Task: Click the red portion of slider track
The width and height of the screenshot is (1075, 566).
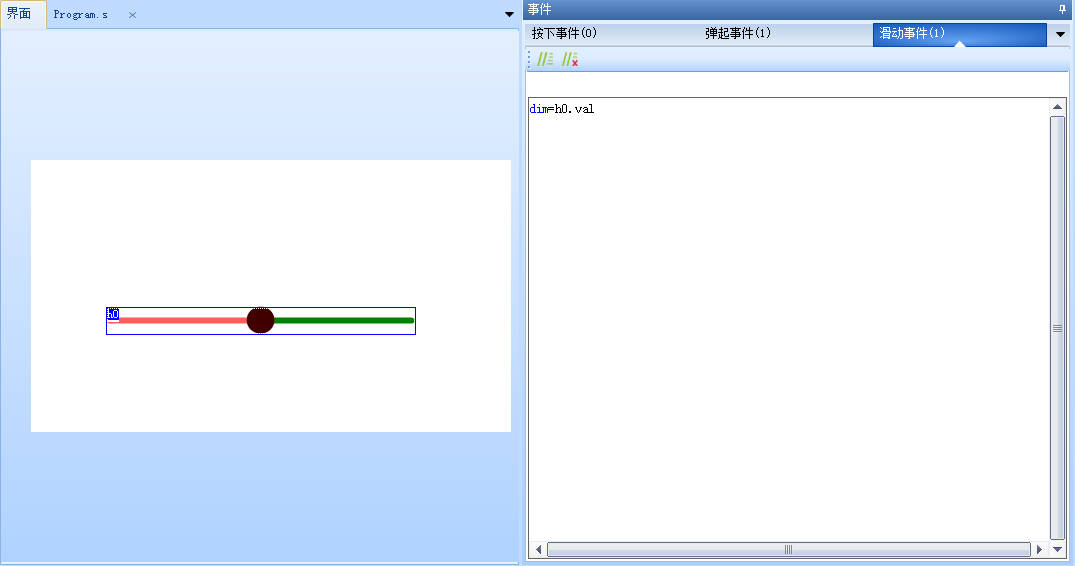Action: (x=185, y=320)
